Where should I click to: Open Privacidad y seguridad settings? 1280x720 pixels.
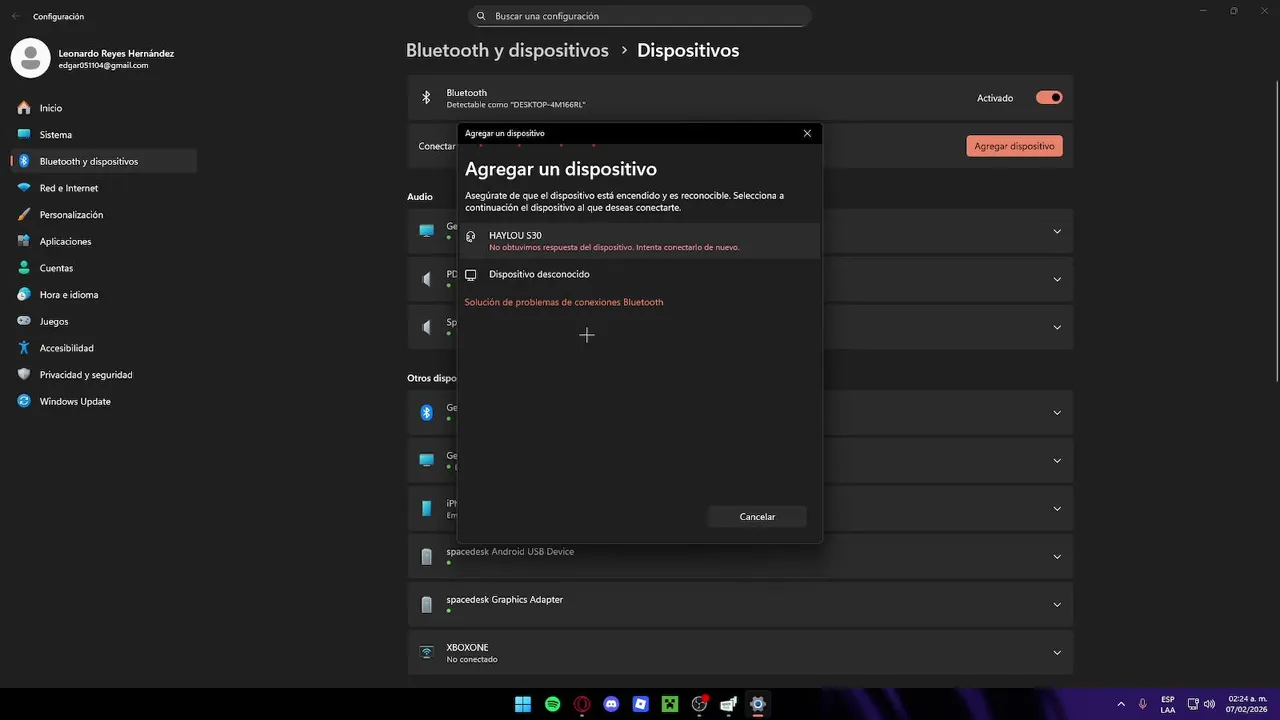coord(103,375)
